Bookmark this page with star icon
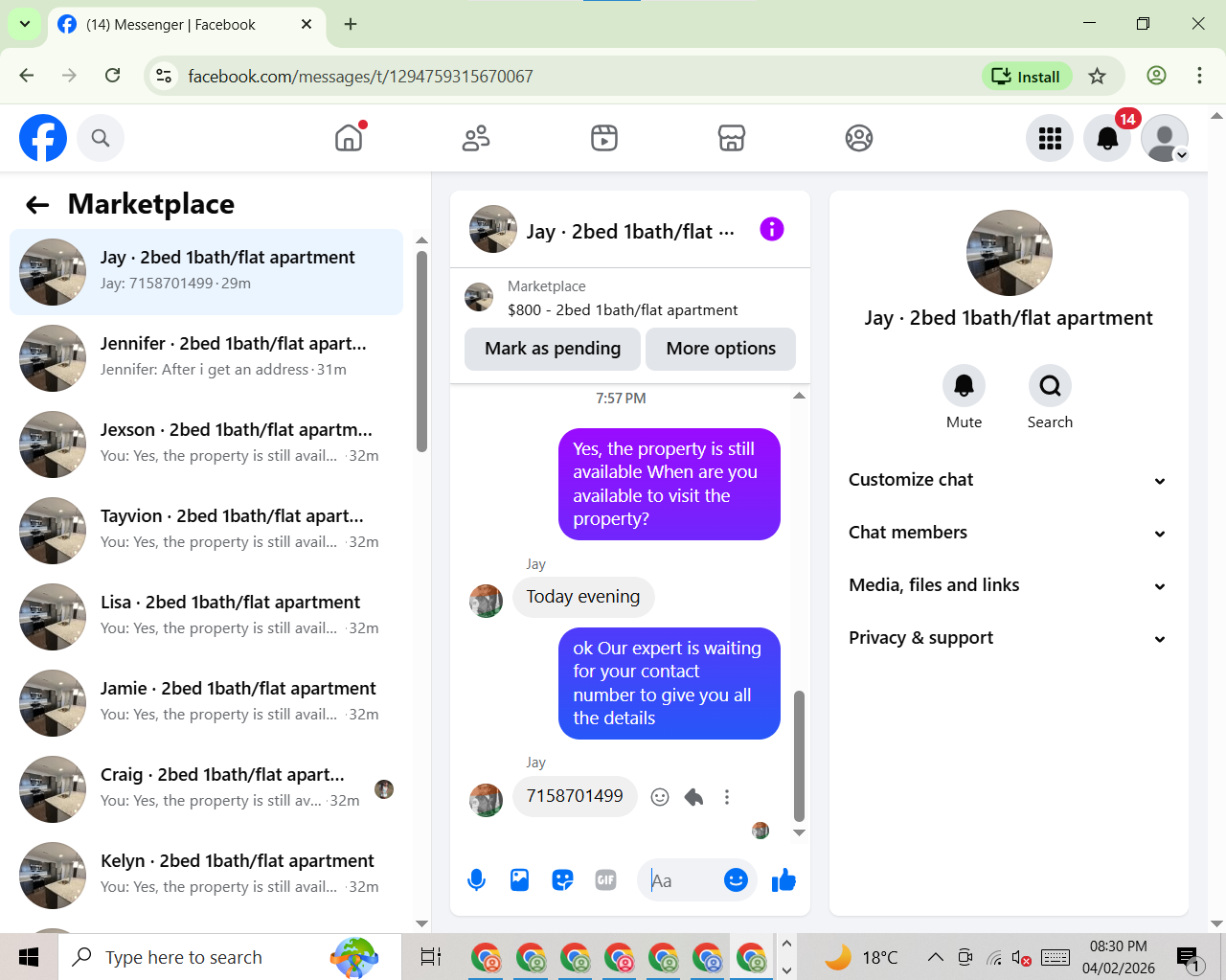The width and height of the screenshot is (1226, 980). [x=1098, y=76]
